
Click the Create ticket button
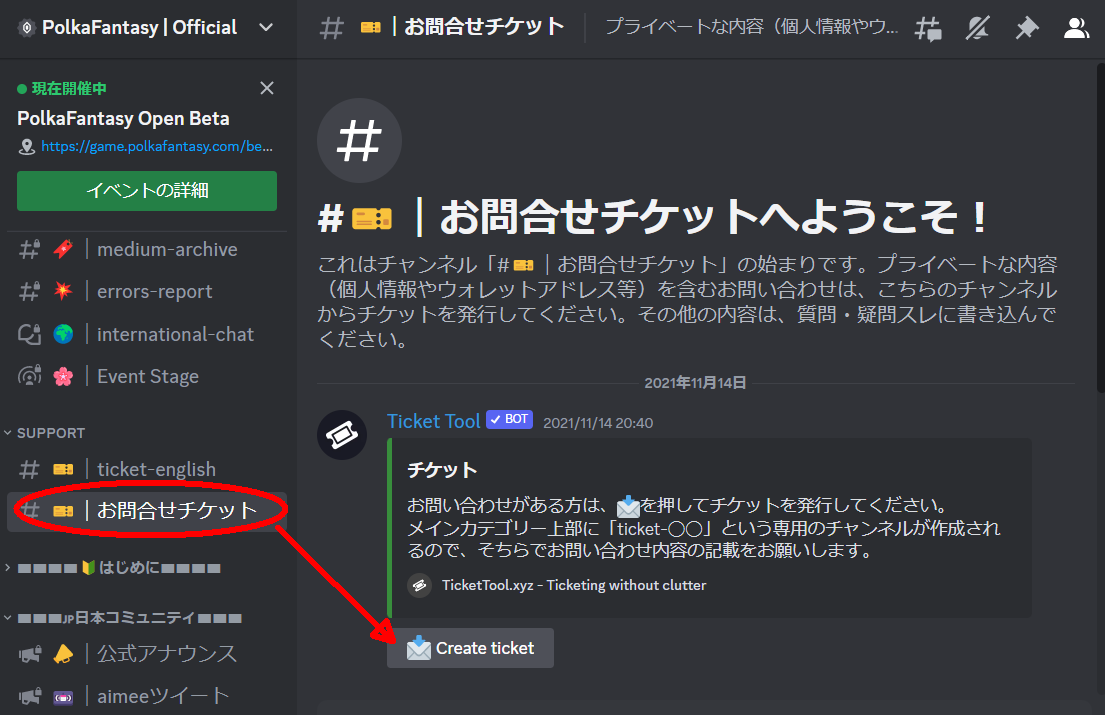click(470, 648)
